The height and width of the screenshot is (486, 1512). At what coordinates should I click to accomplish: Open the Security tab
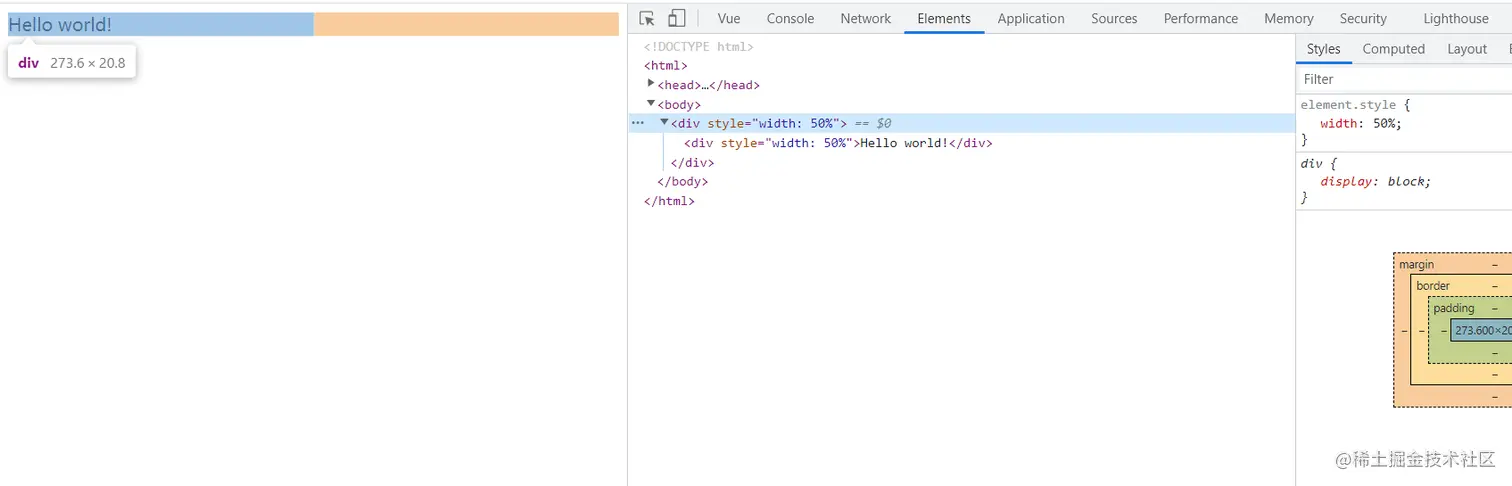[1363, 18]
